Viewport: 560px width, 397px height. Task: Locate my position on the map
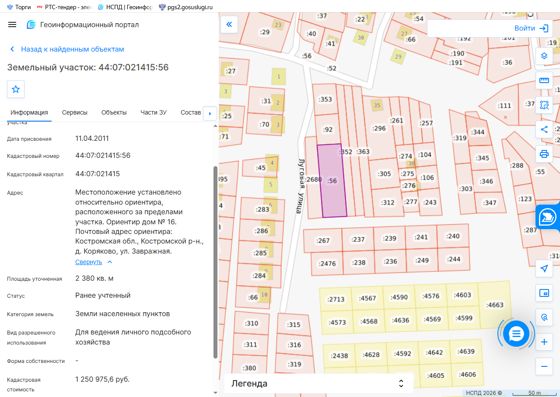click(544, 268)
